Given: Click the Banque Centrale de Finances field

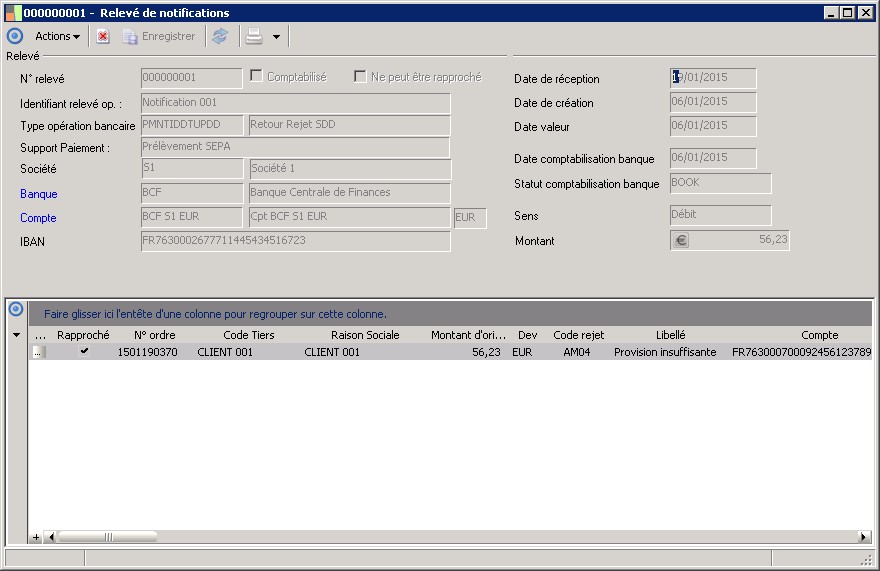Looking at the screenshot, I should (349, 193).
